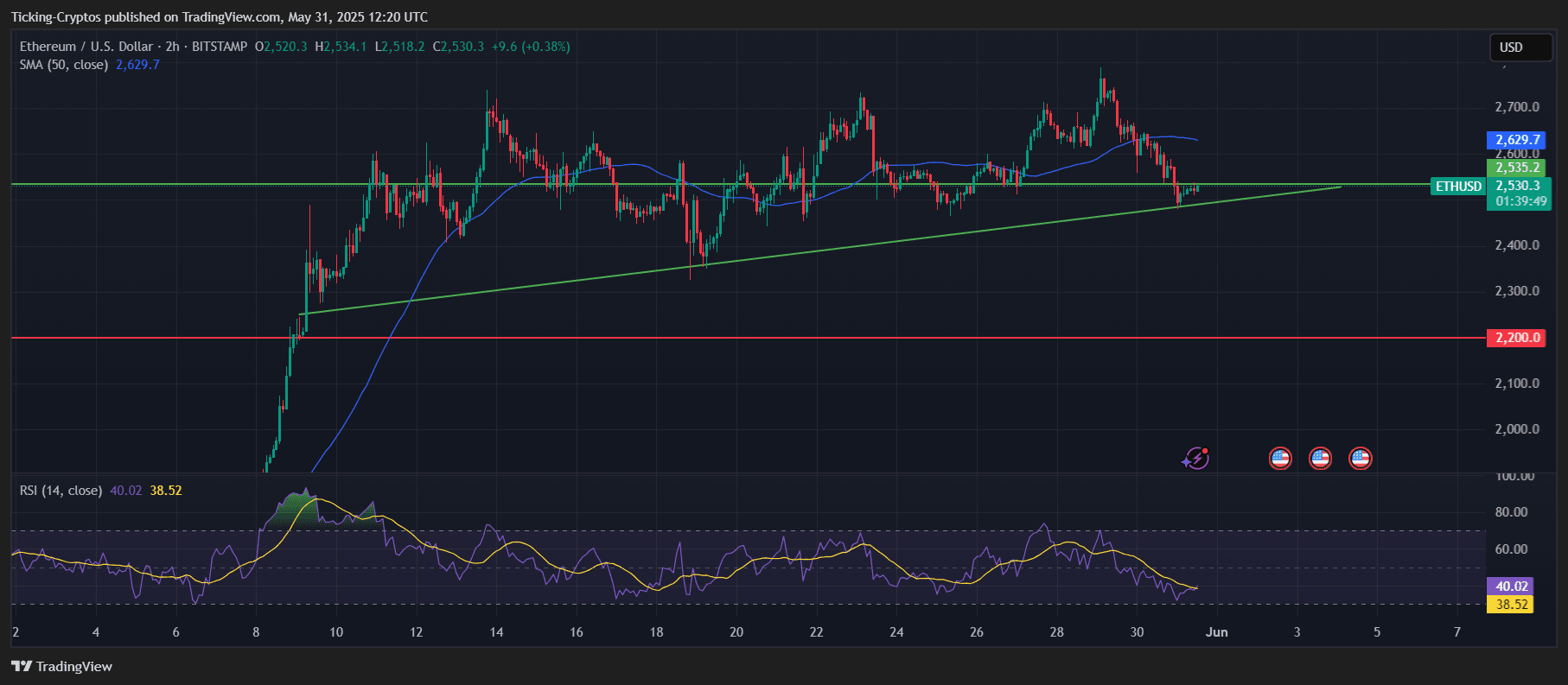The image size is (1568, 685).
Task: Click the blue 2,629.7 SMA price label
Action: (x=1518, y=140)
